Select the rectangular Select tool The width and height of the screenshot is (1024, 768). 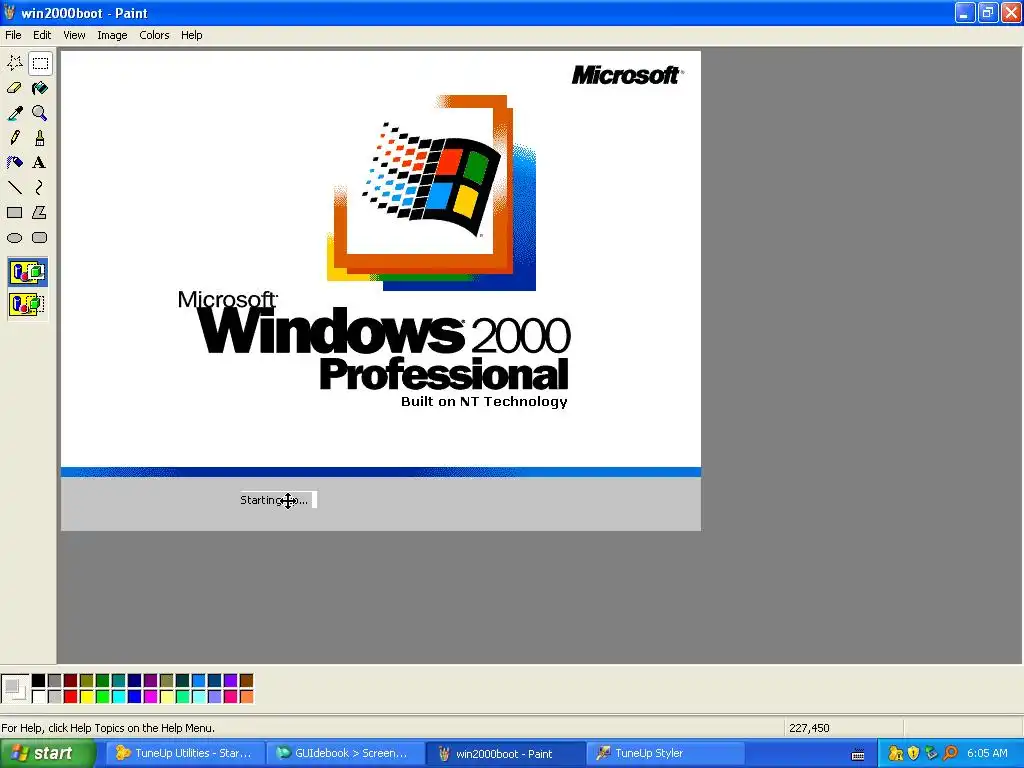coord(40,63)
